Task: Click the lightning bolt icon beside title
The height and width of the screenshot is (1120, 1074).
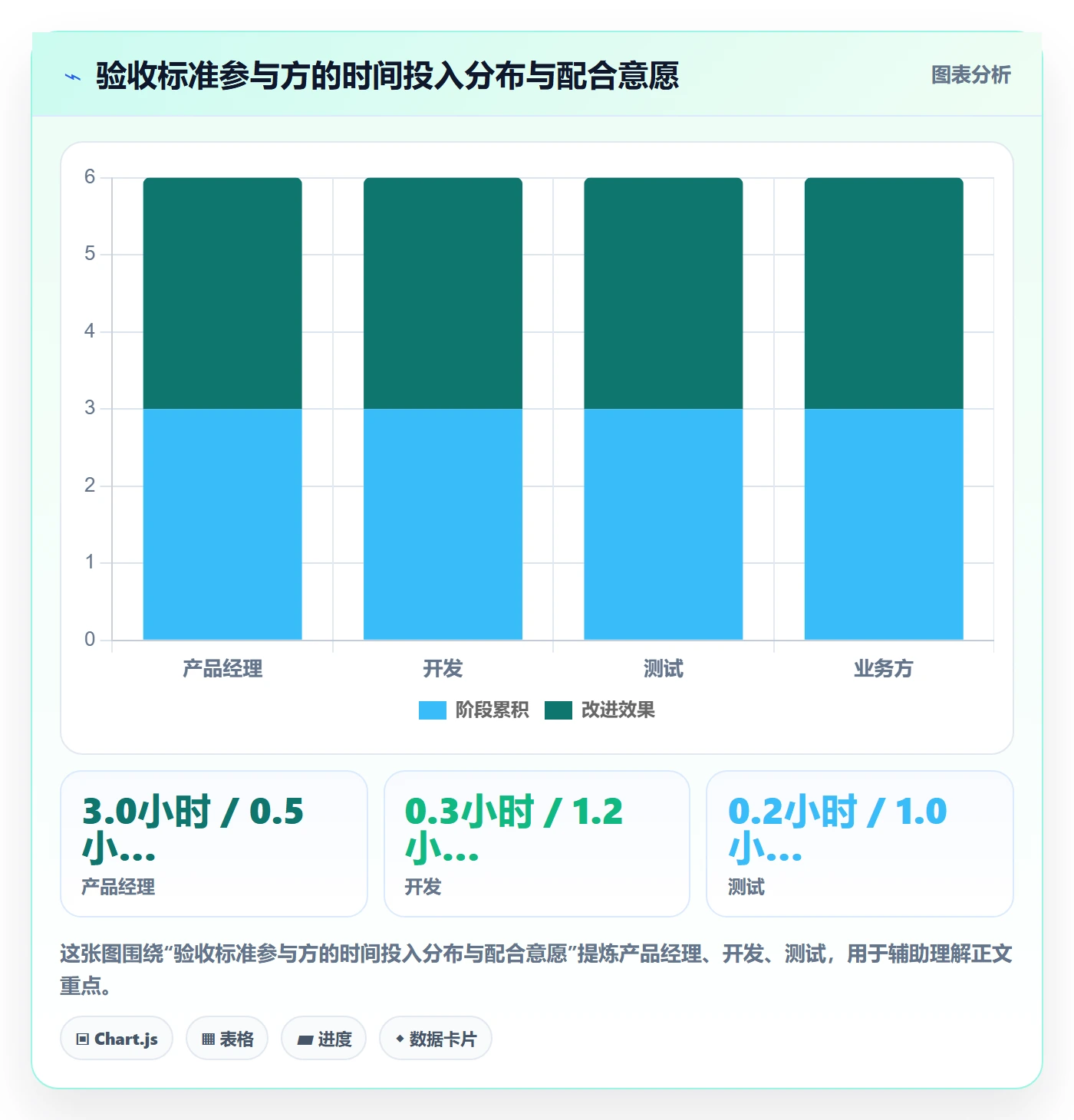Action: tap(73, 77)
